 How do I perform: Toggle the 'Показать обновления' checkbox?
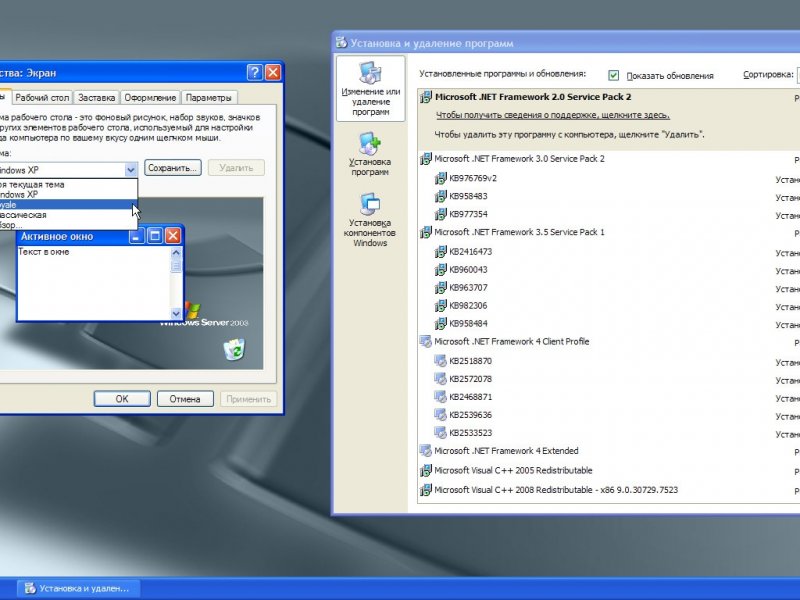[614, 76]
